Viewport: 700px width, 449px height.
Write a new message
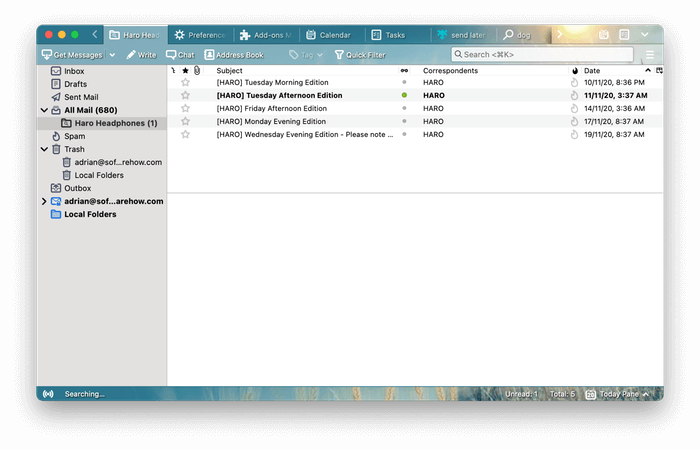(x=141, y=55)
